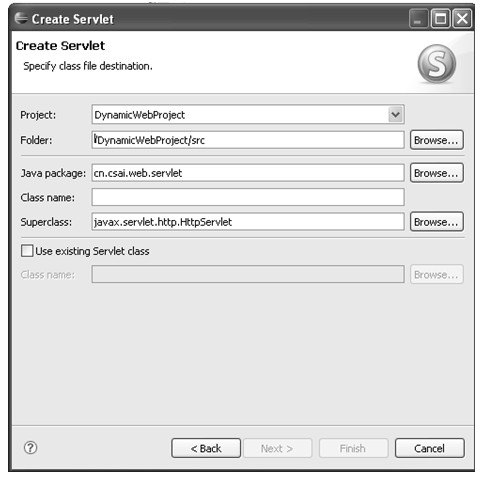490x477 pixels.
Task: Browse for the Superclass
Action: click(x=436, y=222)
